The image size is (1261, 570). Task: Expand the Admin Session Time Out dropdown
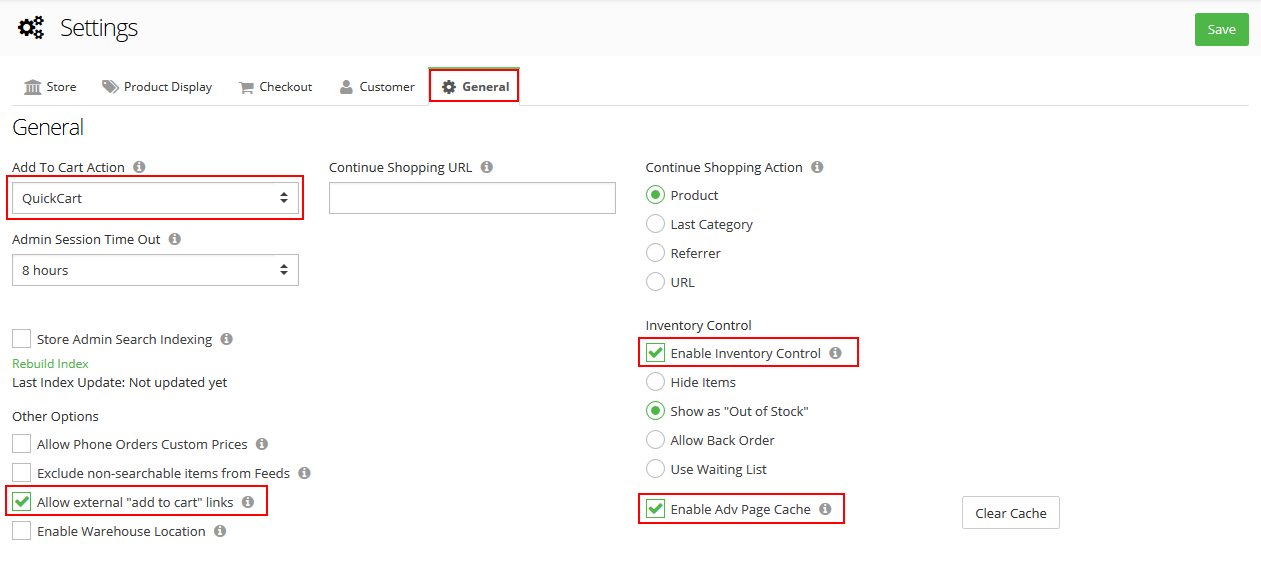[155, 270]
